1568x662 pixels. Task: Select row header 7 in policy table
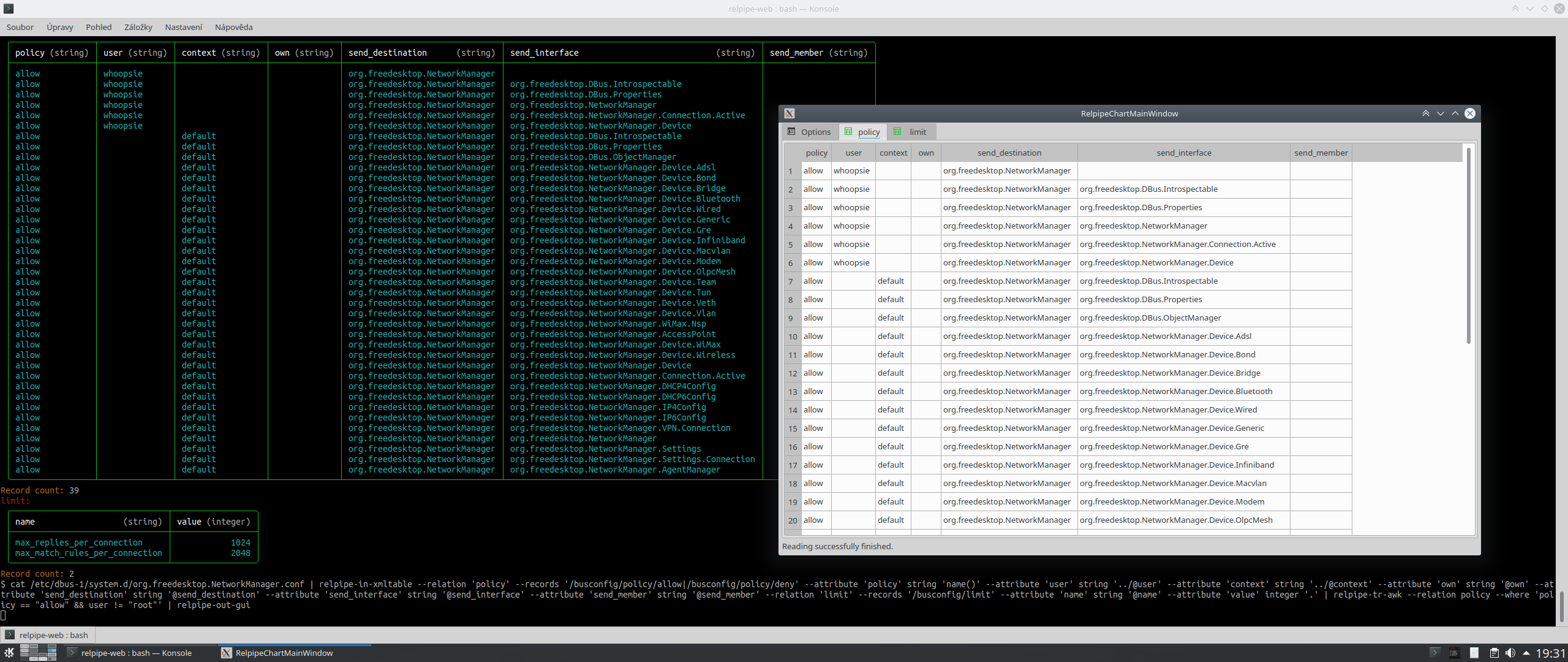tap(793, 281)
